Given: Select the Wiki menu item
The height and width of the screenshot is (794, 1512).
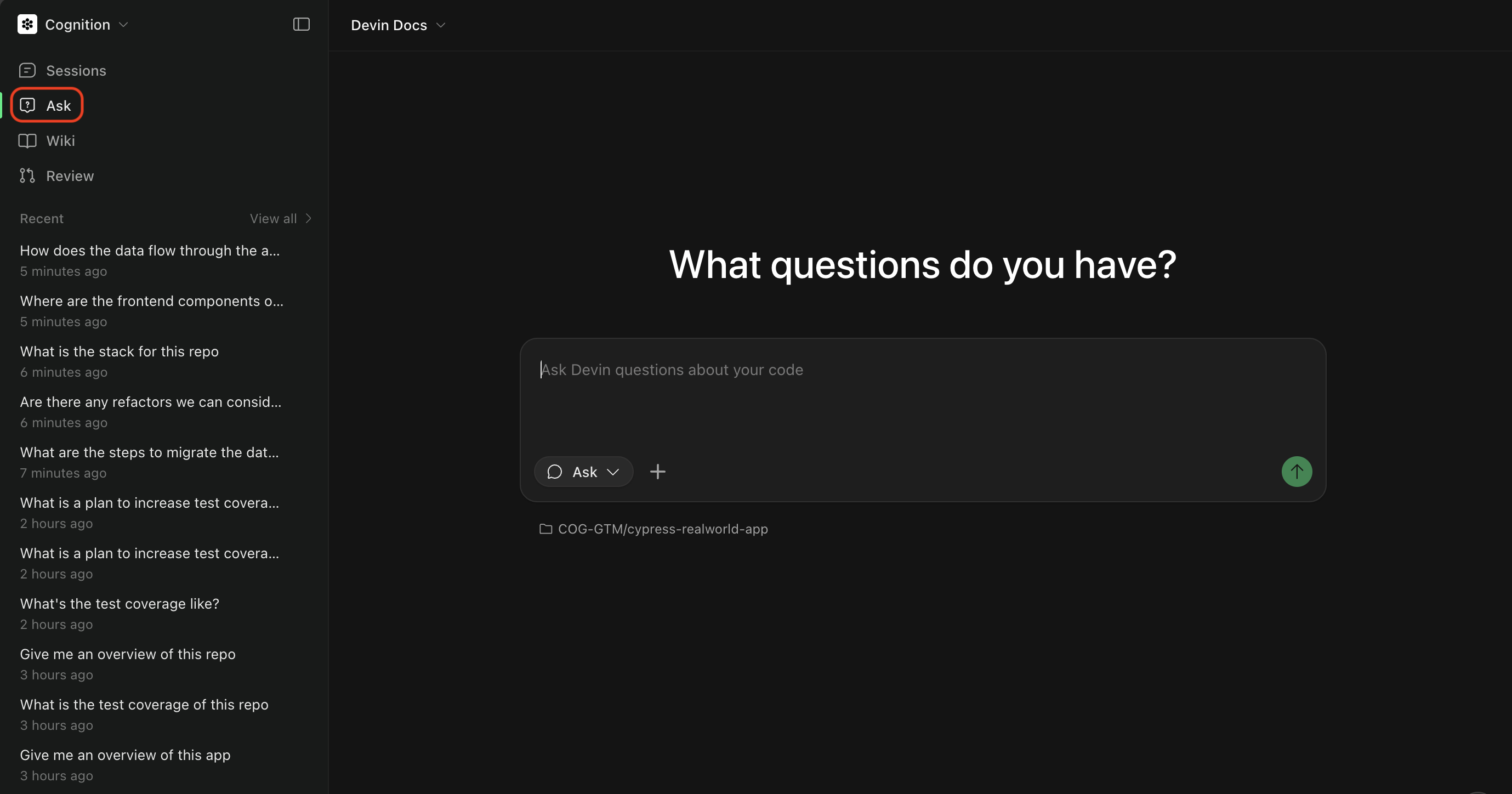Looking at the screenshot, I should [x=60, y=140].
